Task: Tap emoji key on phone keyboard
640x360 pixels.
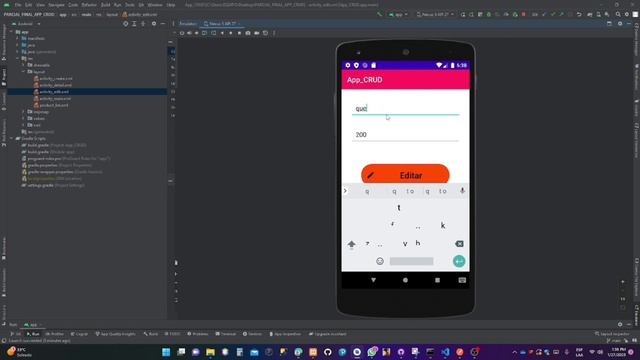Action: (380, 261)
